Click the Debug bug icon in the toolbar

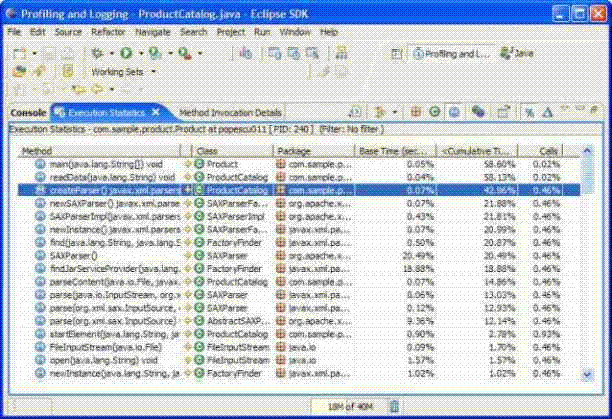(x=97, y=53)
